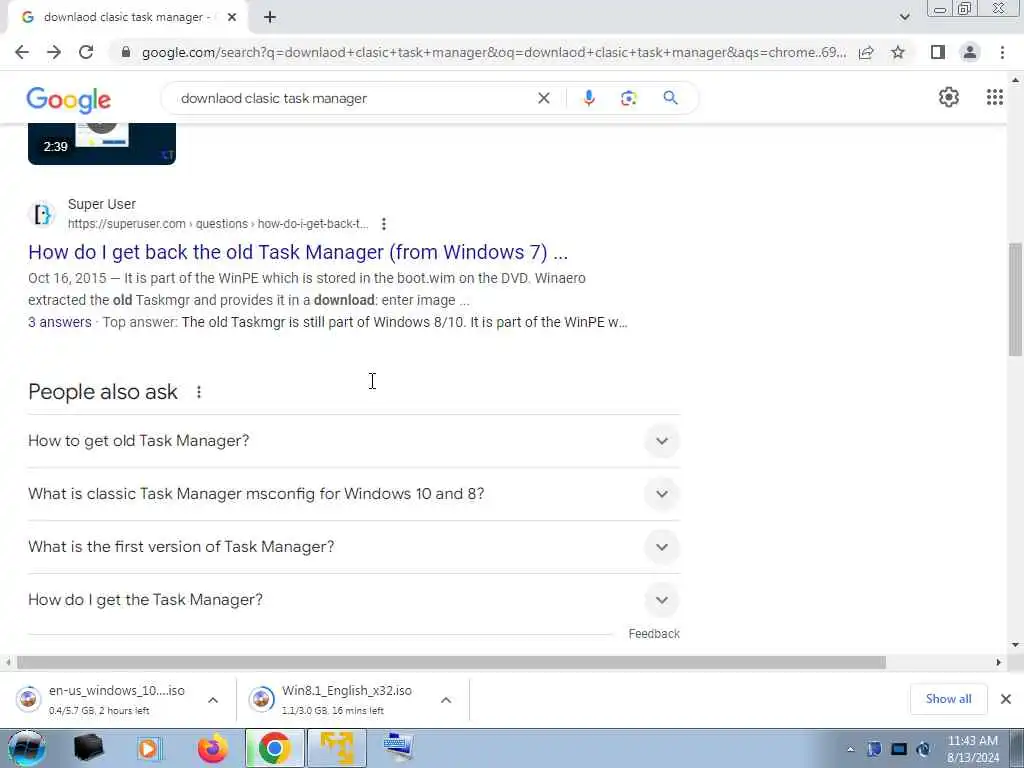Screen dimensions: 1024x768
Task: Open Google quick settings gear
Action: (x=949, y=97)
